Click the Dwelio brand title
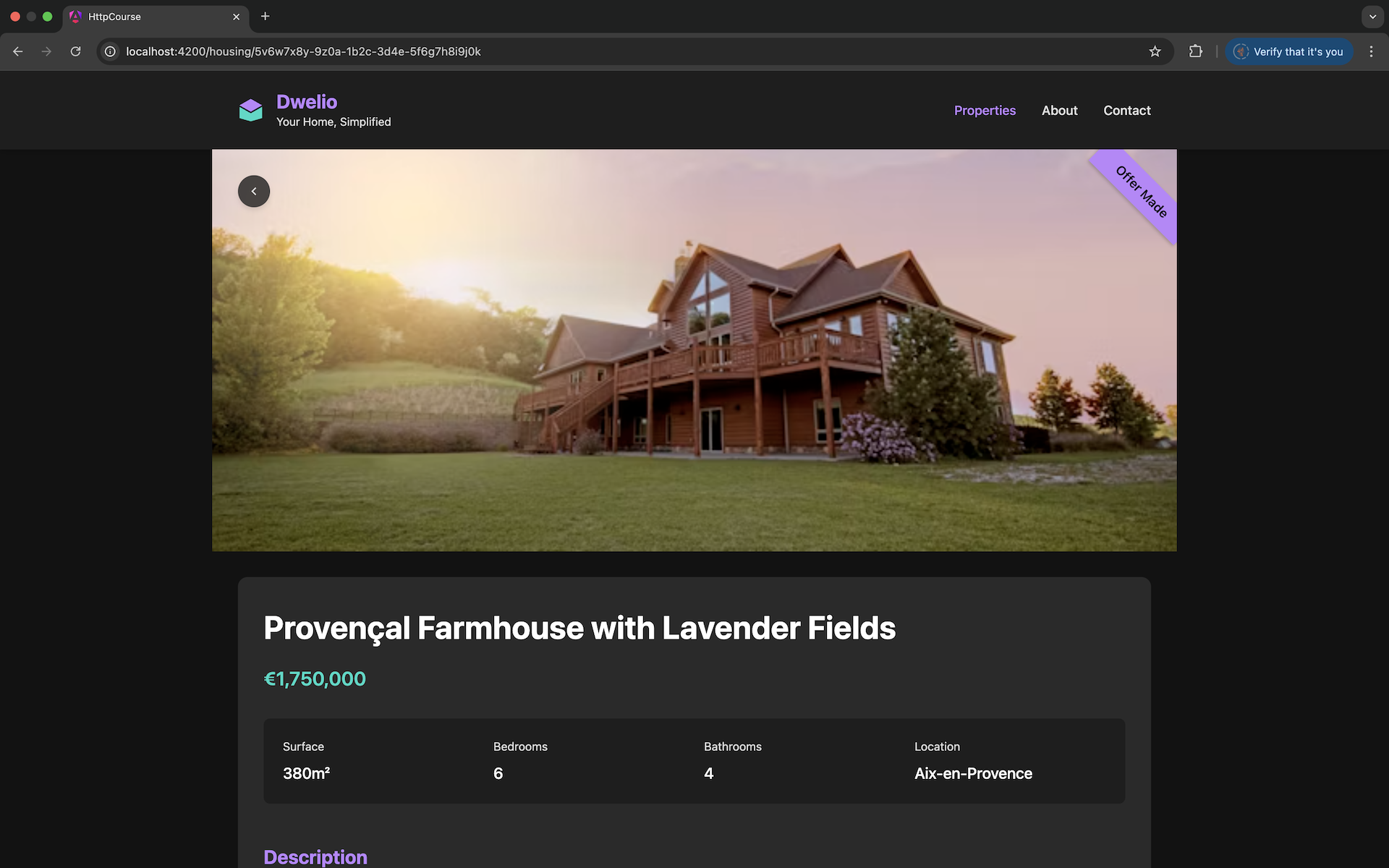 point(307,102)
